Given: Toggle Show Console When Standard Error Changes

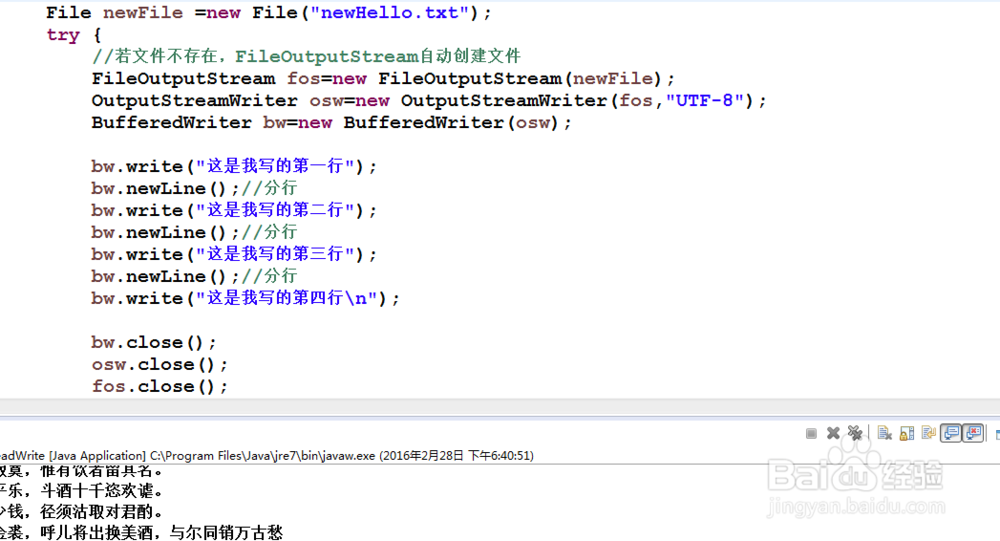Looking at the screenshot, I should pyautogui.click(x=973, y=434).
